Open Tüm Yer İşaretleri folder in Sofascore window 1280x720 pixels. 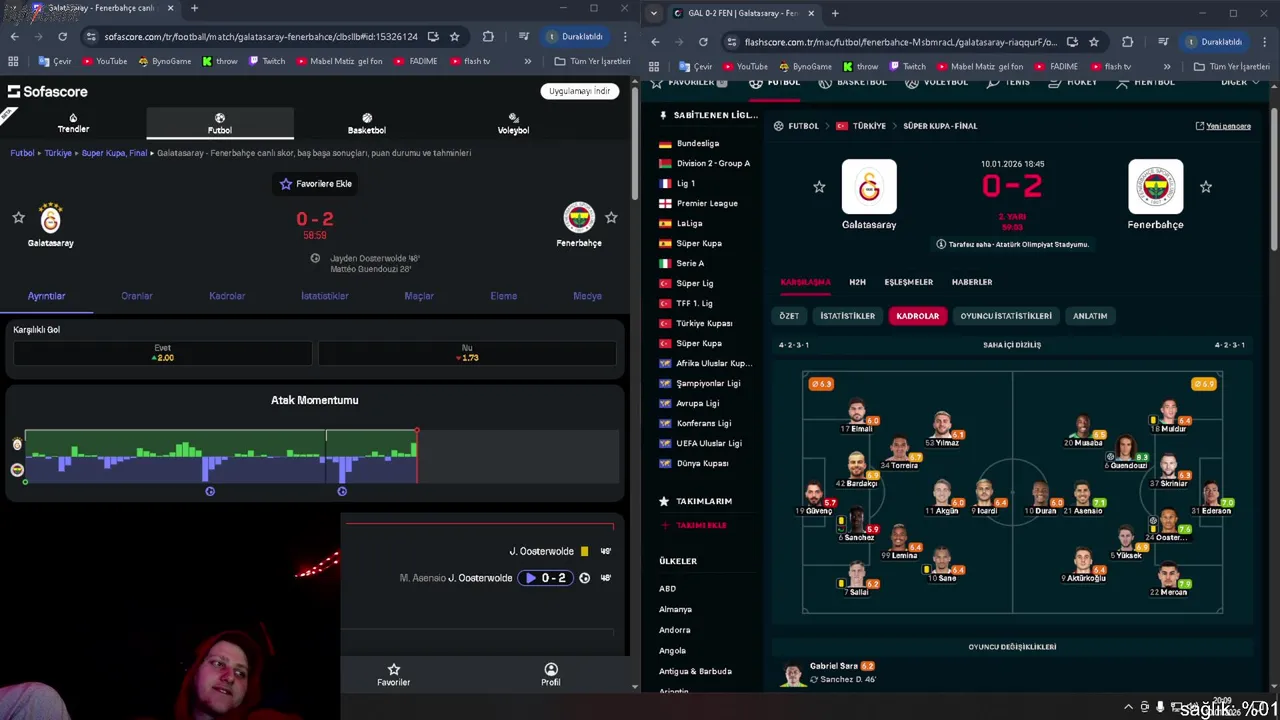(592, 61)
